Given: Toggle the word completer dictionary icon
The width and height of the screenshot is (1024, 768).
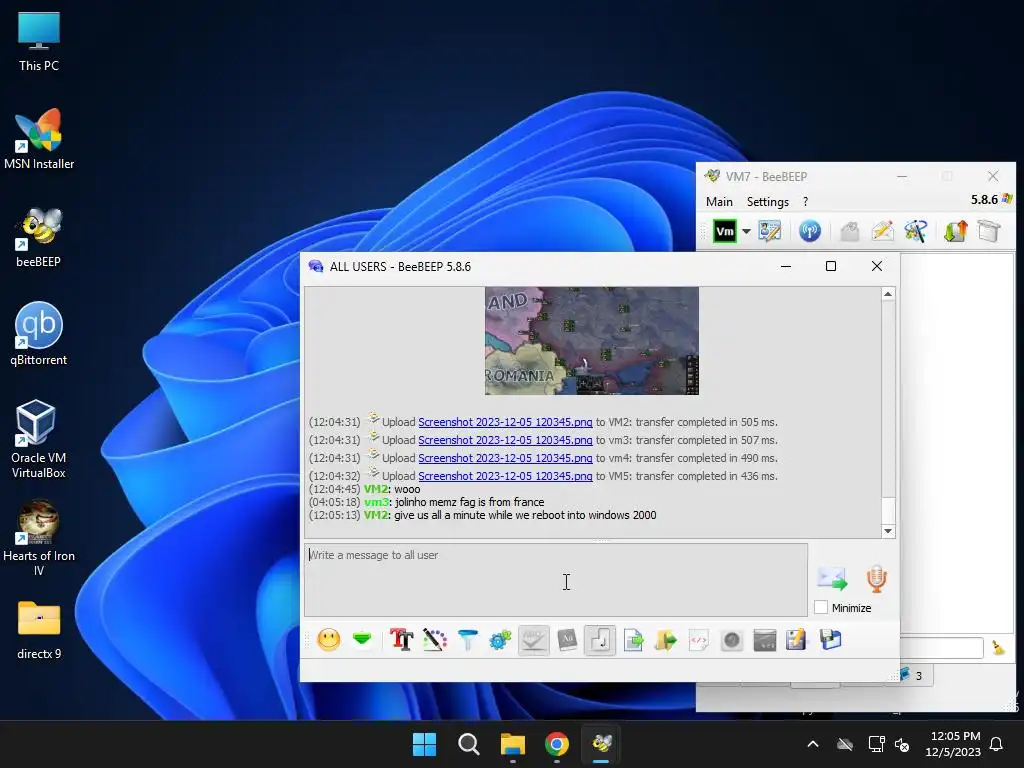Looking at the screenshot, I should [567, 640].
